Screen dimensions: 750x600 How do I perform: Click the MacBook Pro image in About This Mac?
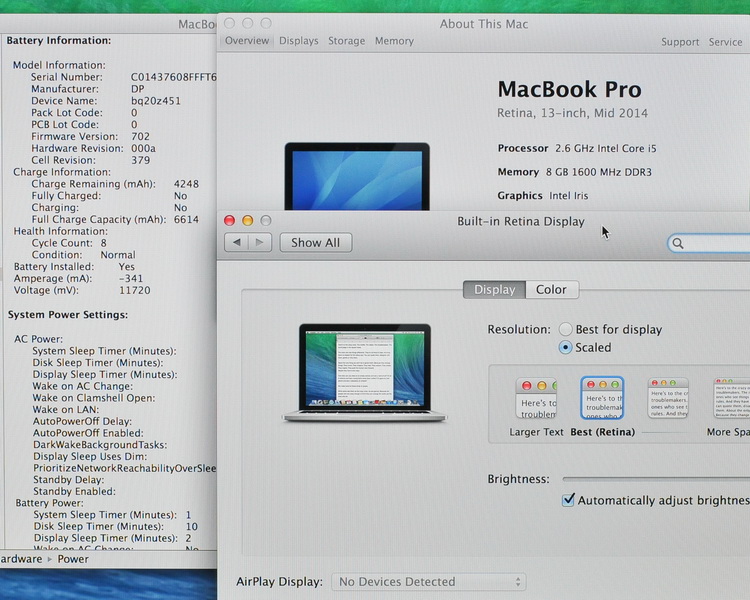click(x=357, y=176)
